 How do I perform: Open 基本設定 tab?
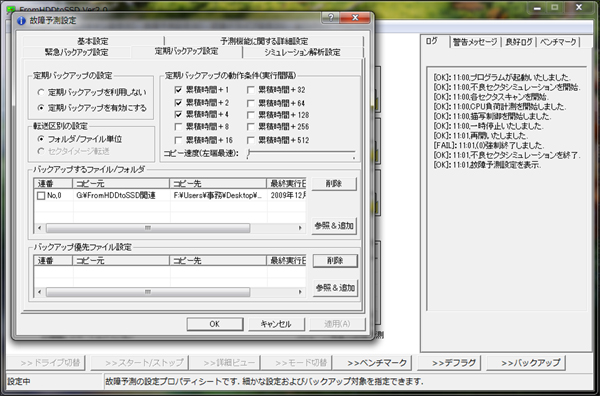click(x=93, y=41)
